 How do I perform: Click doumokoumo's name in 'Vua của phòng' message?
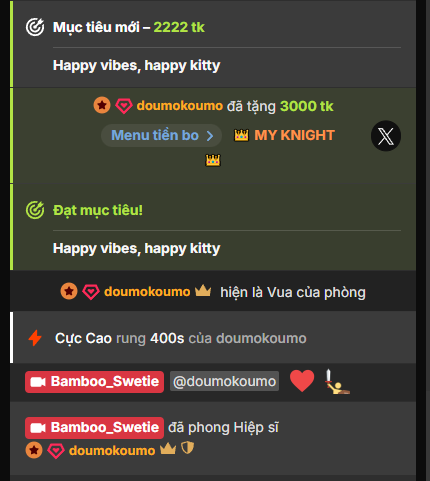click(147, 292)
